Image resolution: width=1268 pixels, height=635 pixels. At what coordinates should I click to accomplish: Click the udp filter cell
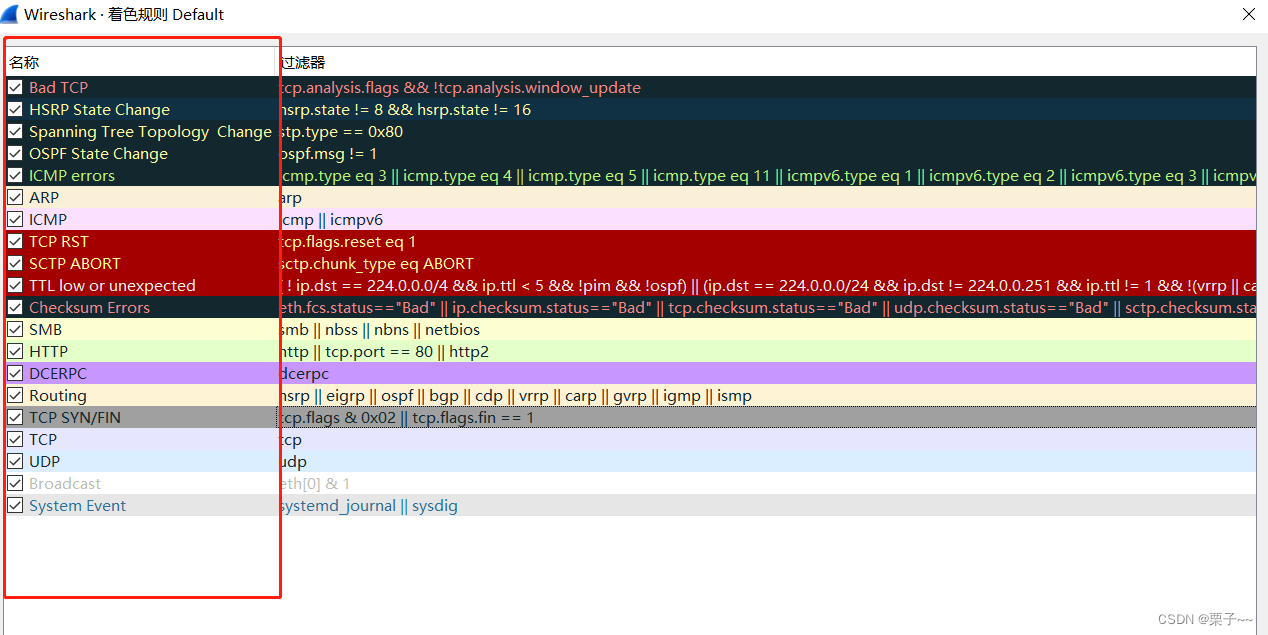(x=293, y=462)
